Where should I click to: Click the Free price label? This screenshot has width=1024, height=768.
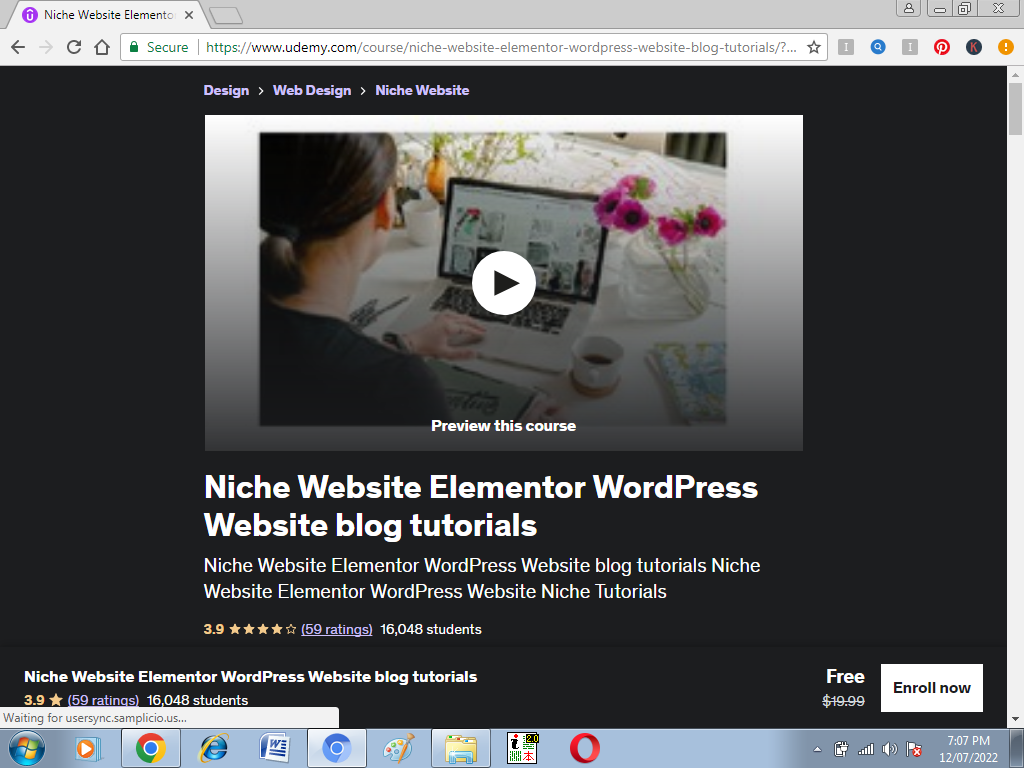coord(845,676)
